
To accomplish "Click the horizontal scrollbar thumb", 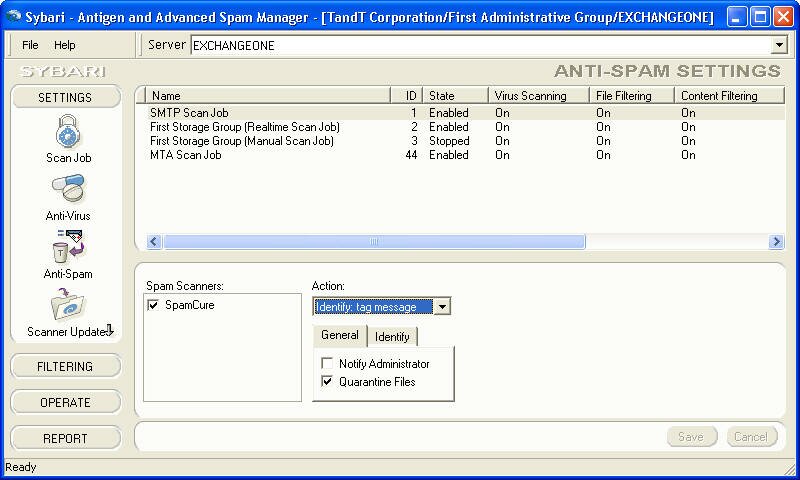I will coord(374,242).
